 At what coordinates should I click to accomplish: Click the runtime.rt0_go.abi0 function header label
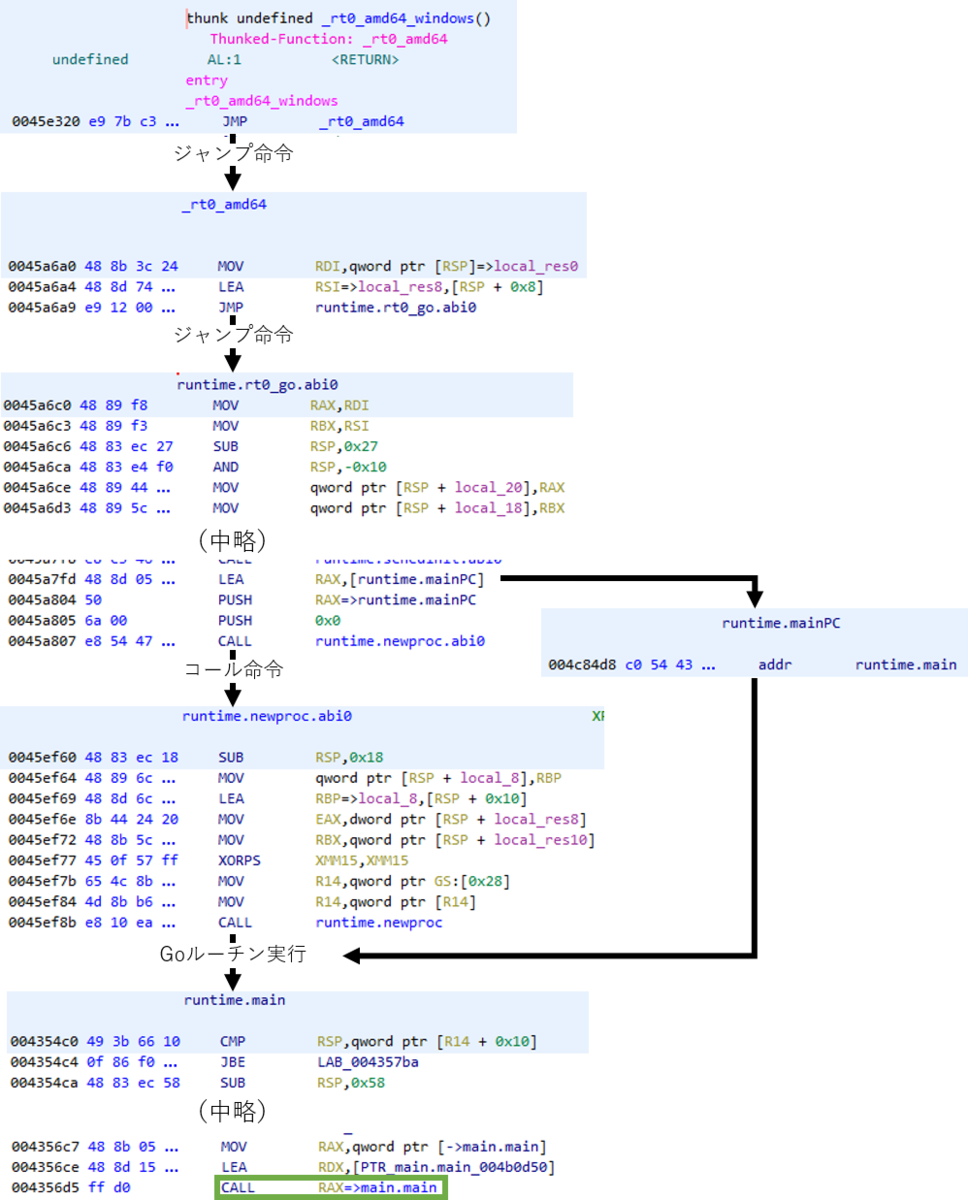pos(258,384)
